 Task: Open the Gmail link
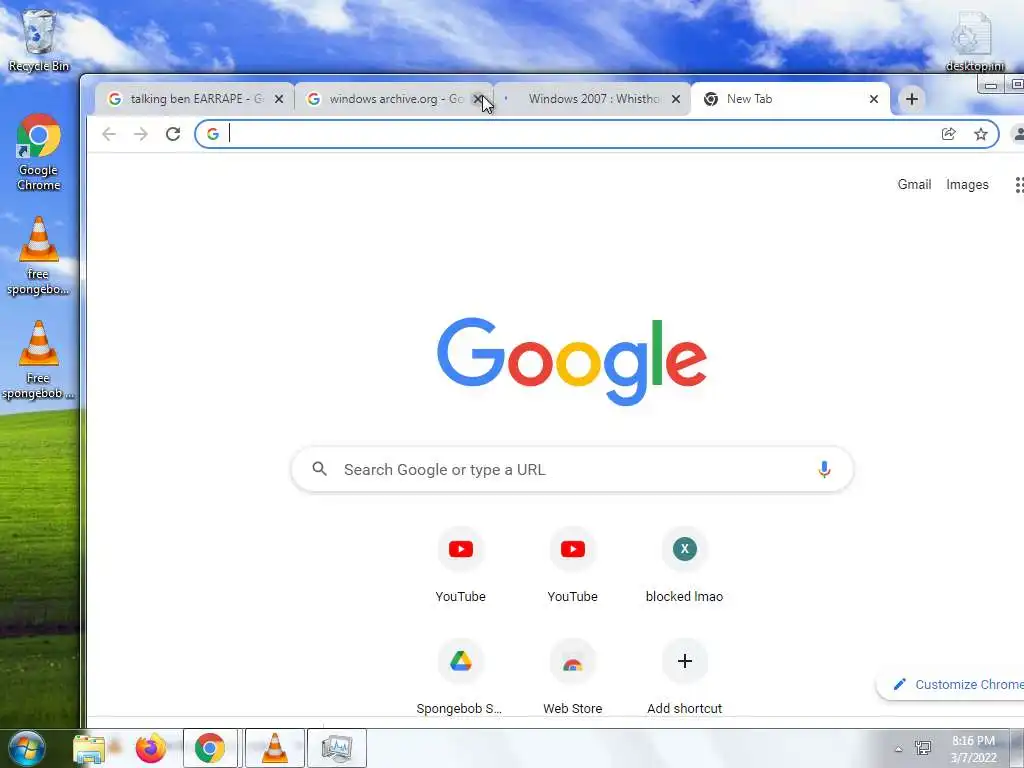pos(914,185)
